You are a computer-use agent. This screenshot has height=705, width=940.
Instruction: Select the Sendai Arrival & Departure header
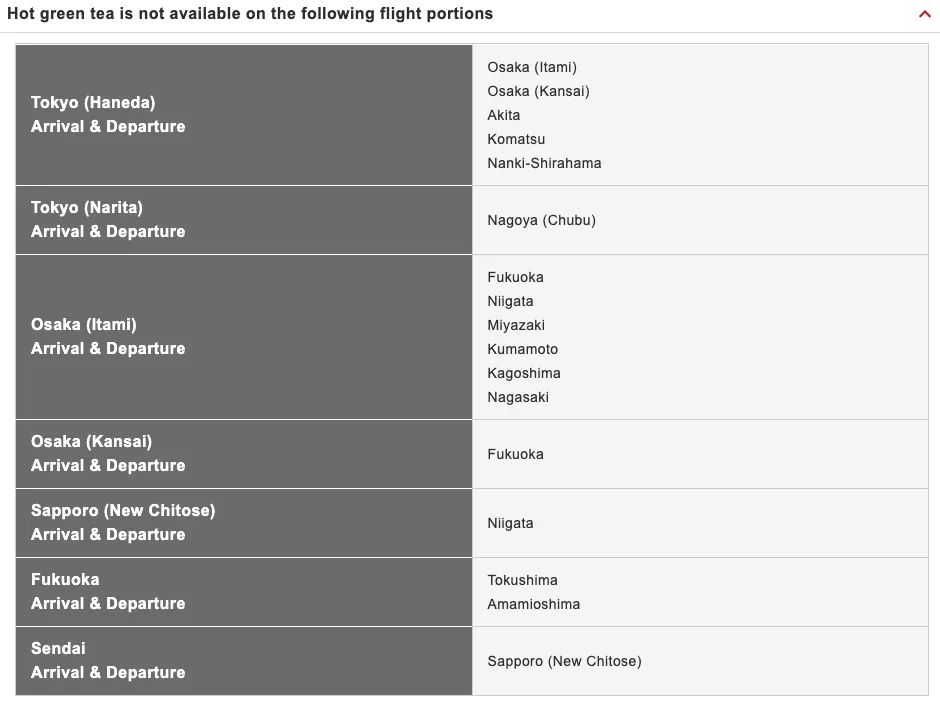244,661
